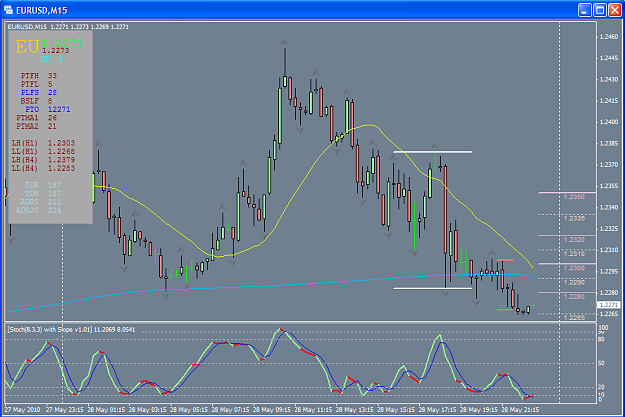Click the 1.2300 pivot level label
Image resolution: width=625 pixels, height=417 pixels.
(x=574, y=268)
